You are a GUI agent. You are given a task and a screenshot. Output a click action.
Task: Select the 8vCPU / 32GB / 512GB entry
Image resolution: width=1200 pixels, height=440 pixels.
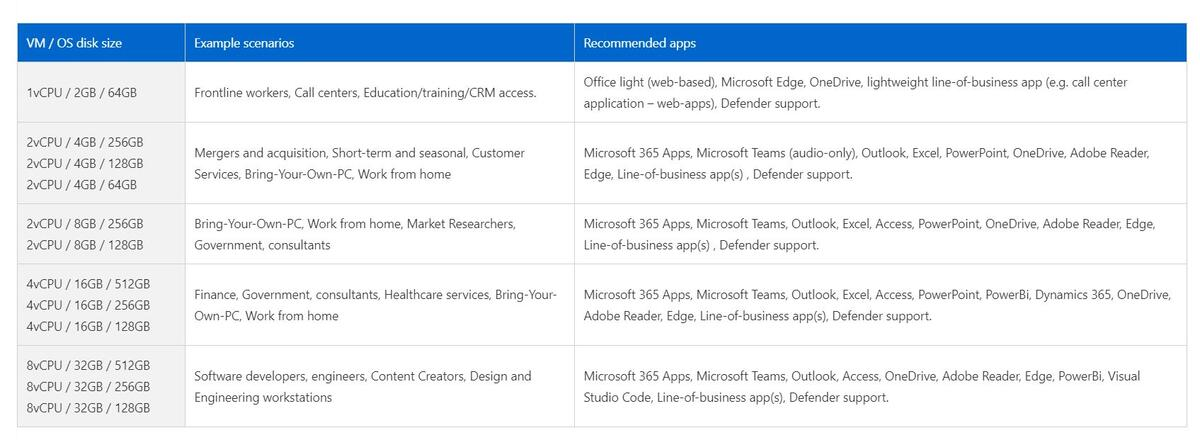[88, 365]
